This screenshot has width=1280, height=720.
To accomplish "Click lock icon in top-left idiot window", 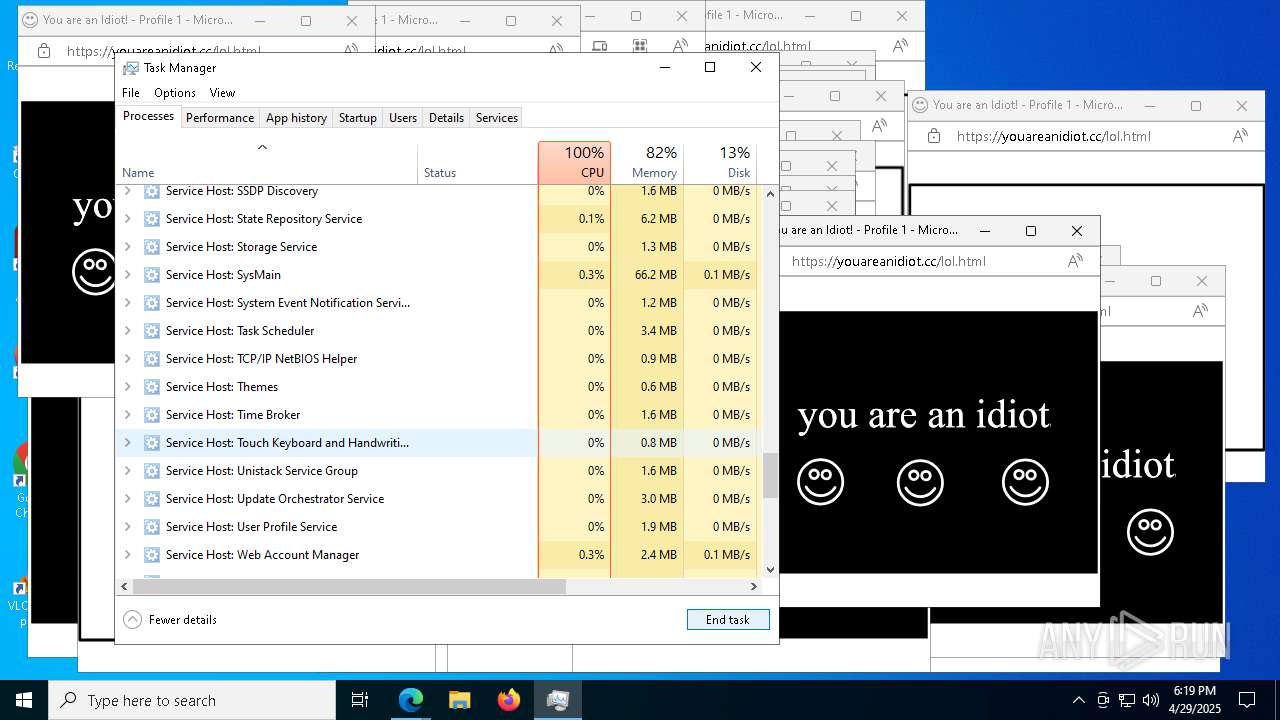I will tap(43, 51).
